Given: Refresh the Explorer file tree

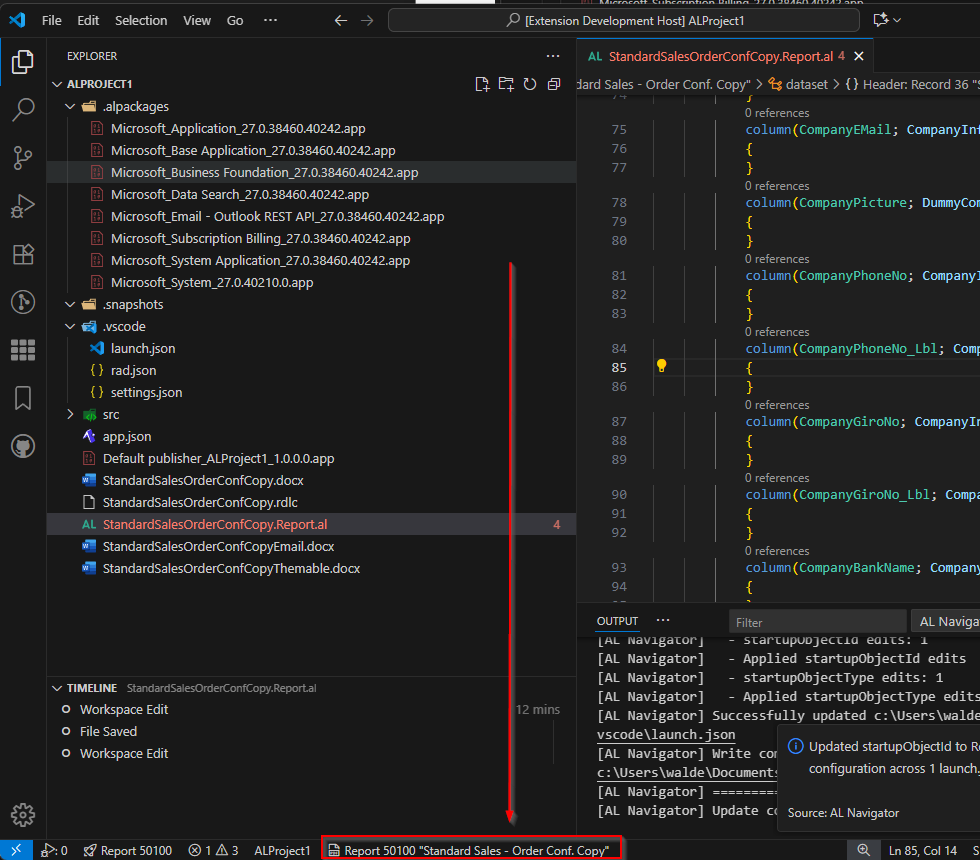Looking at the screenshot, I should point(530,85).
